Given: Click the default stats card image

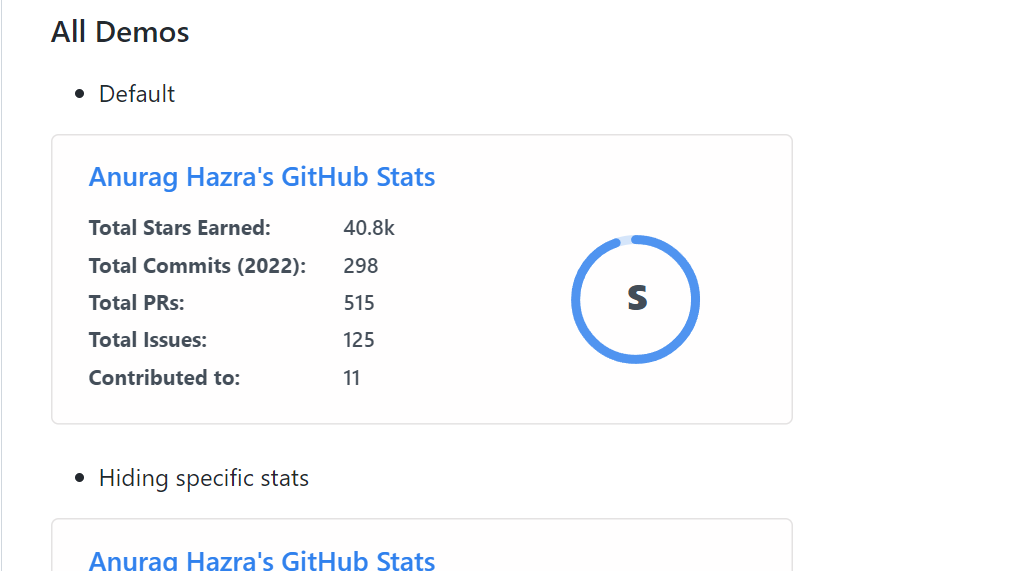Looking at the screenshot, I should coord(422,280).
